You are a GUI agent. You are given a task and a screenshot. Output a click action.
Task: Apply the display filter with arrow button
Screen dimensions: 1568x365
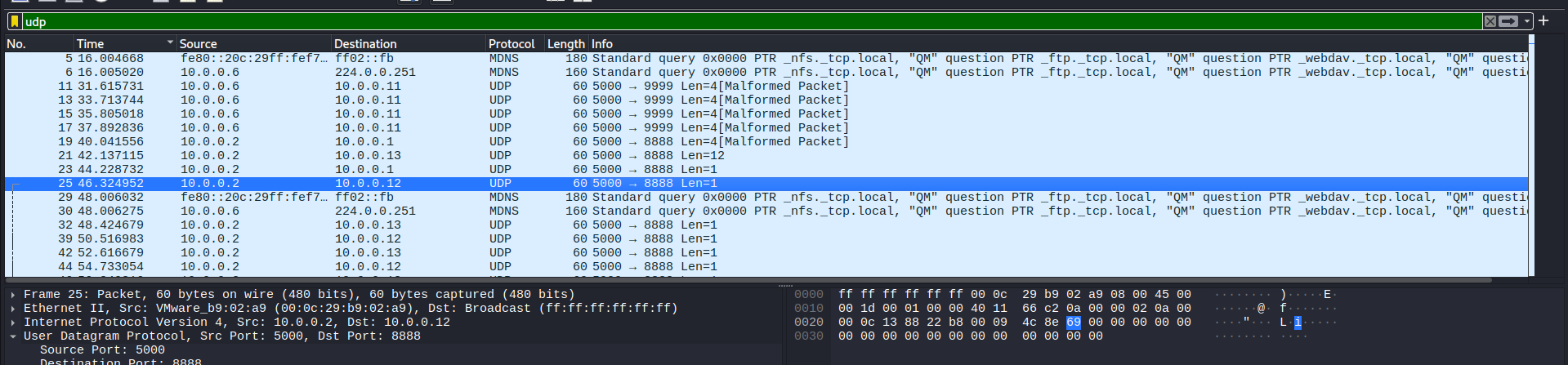[x=1508, y=21]
